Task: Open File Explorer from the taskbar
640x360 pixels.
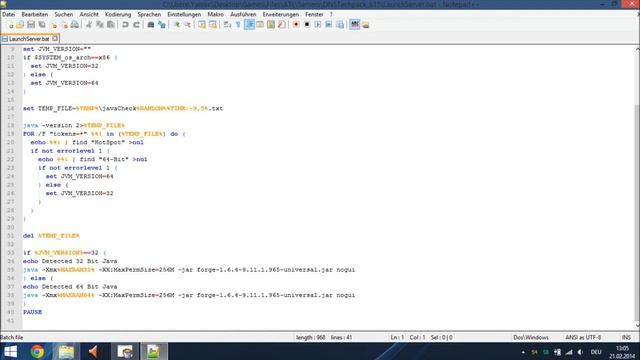Action: [x=66, y=352]
